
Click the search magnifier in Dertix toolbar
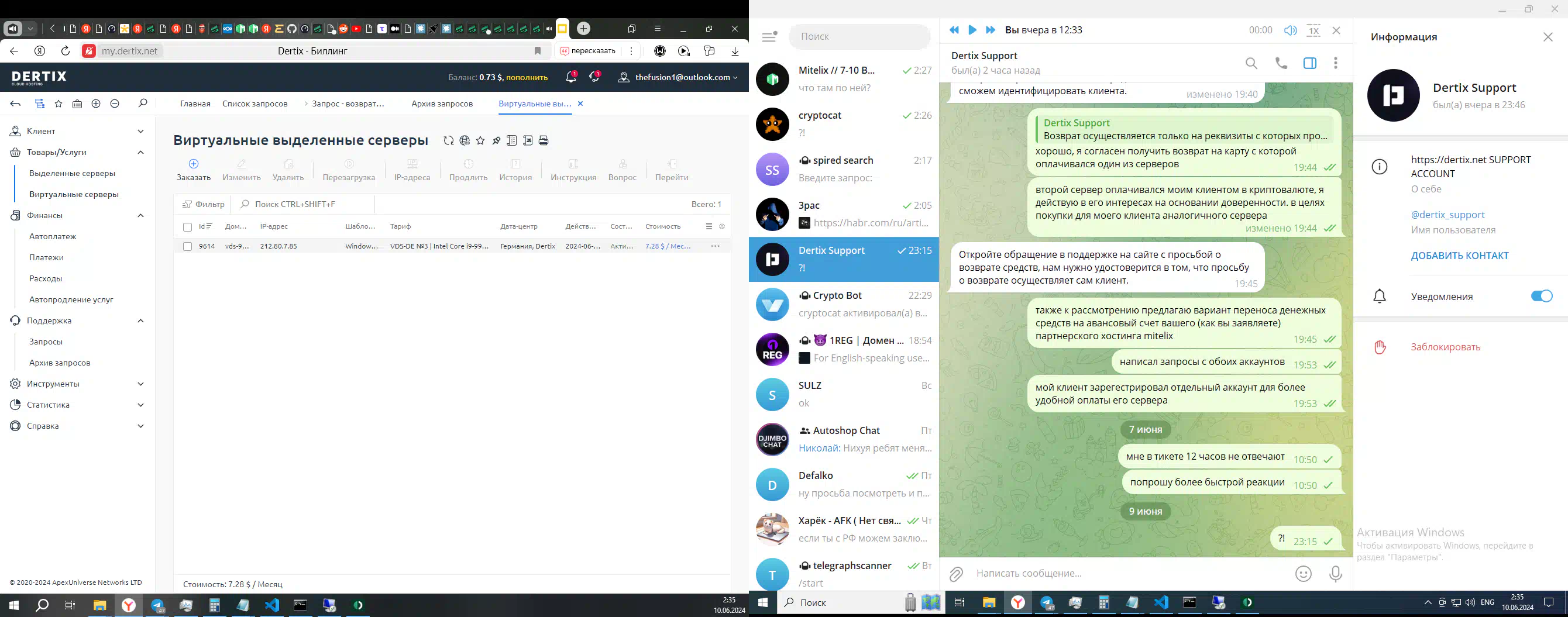coord(142,104)
